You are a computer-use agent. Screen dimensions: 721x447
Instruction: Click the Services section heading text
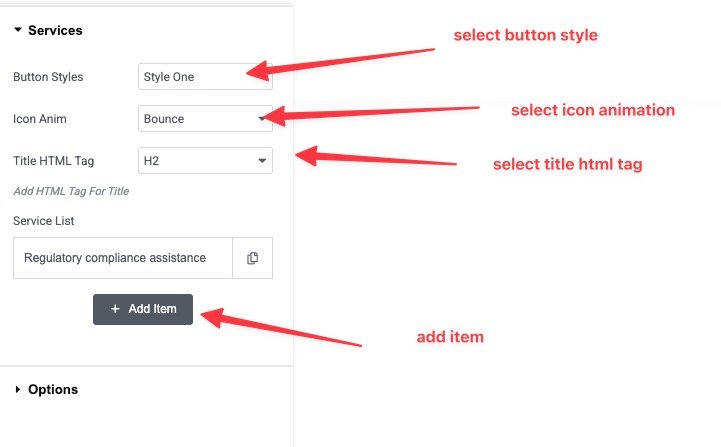click(55, 31)
